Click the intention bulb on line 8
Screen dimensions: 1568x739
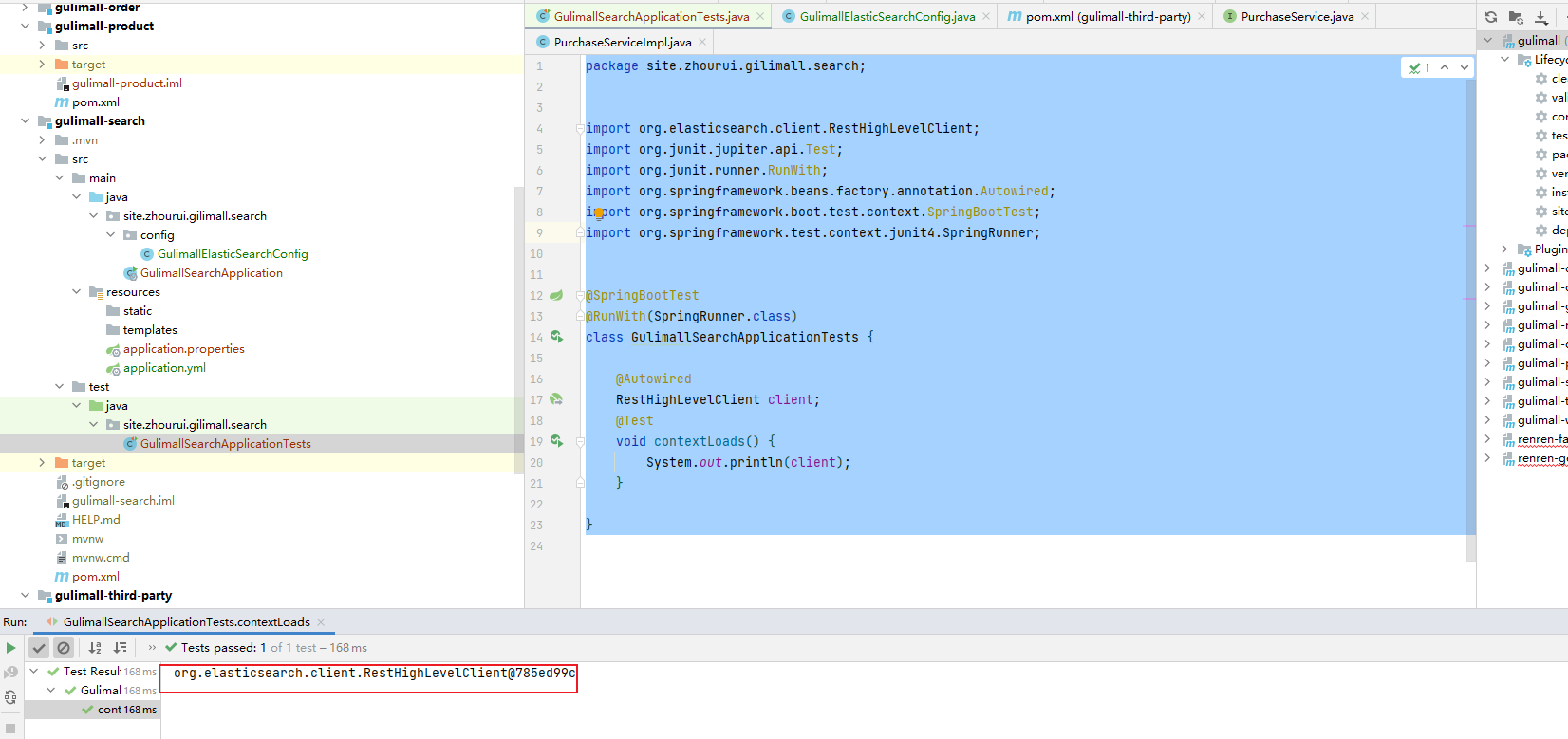[598, 213]
